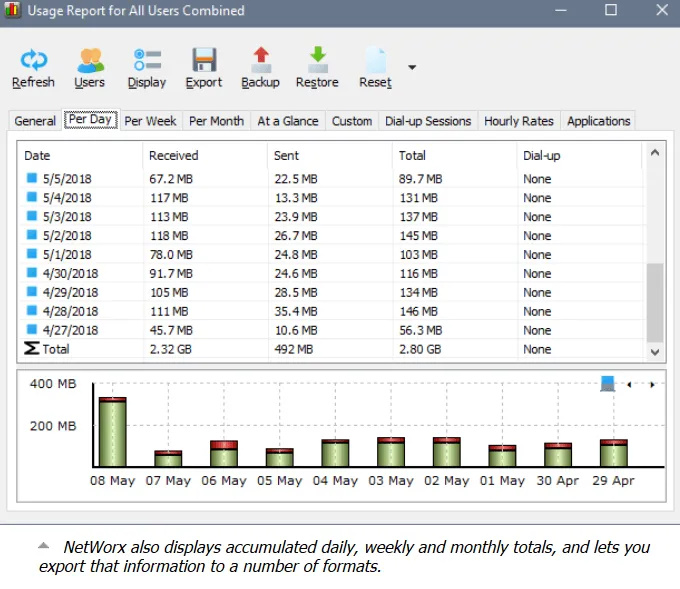Collapse the caption triangle below the window
This screenshot has height=589, width=680.
click(43, 545)
